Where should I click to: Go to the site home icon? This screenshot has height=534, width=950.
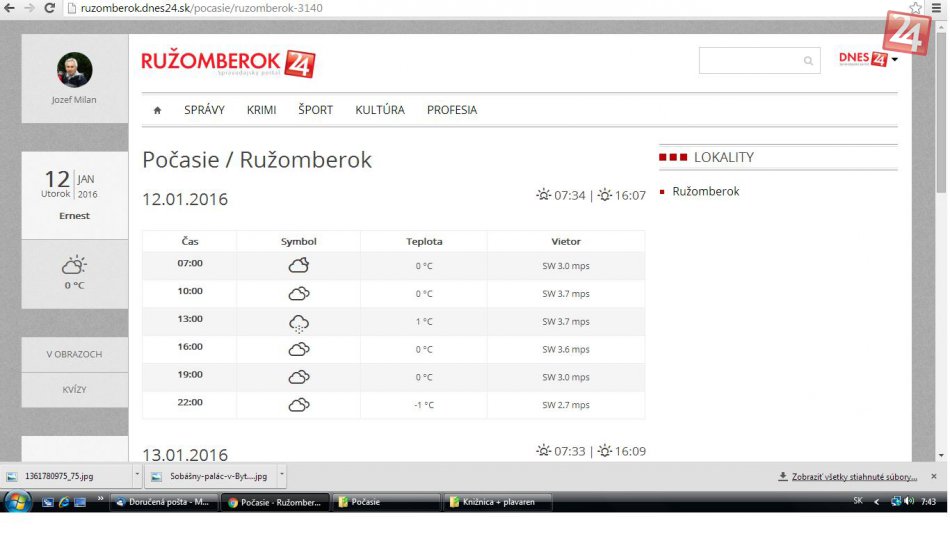[x=157, y=110]
